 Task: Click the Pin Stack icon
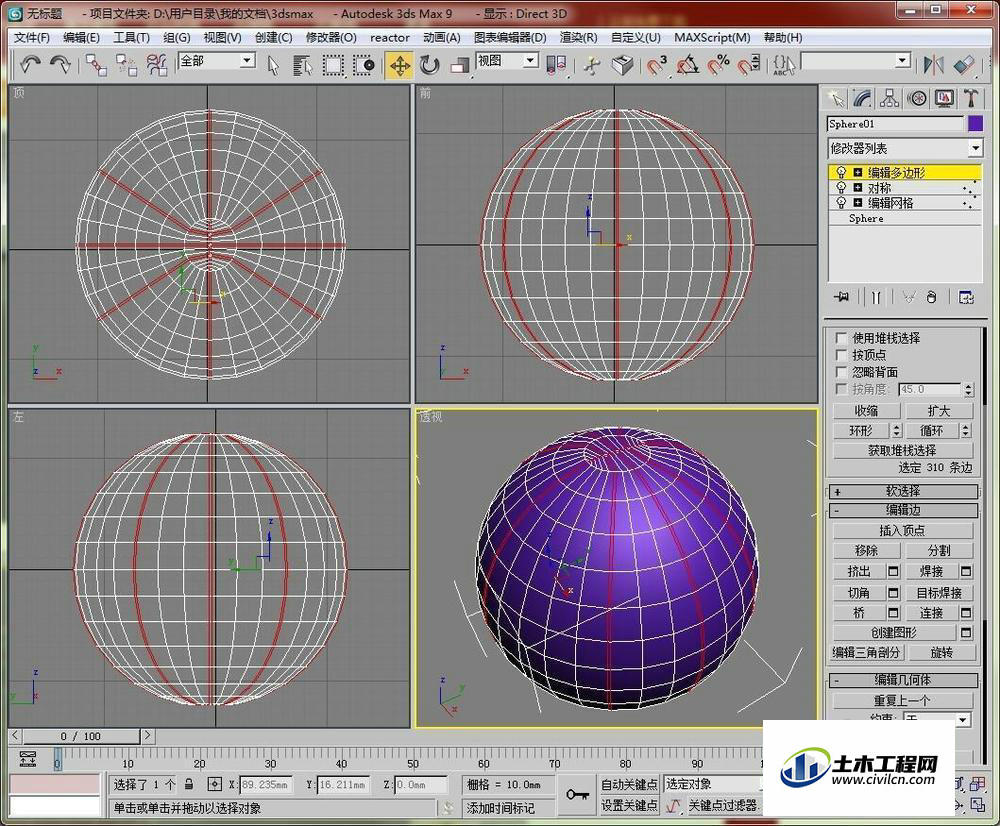point(841,297)
